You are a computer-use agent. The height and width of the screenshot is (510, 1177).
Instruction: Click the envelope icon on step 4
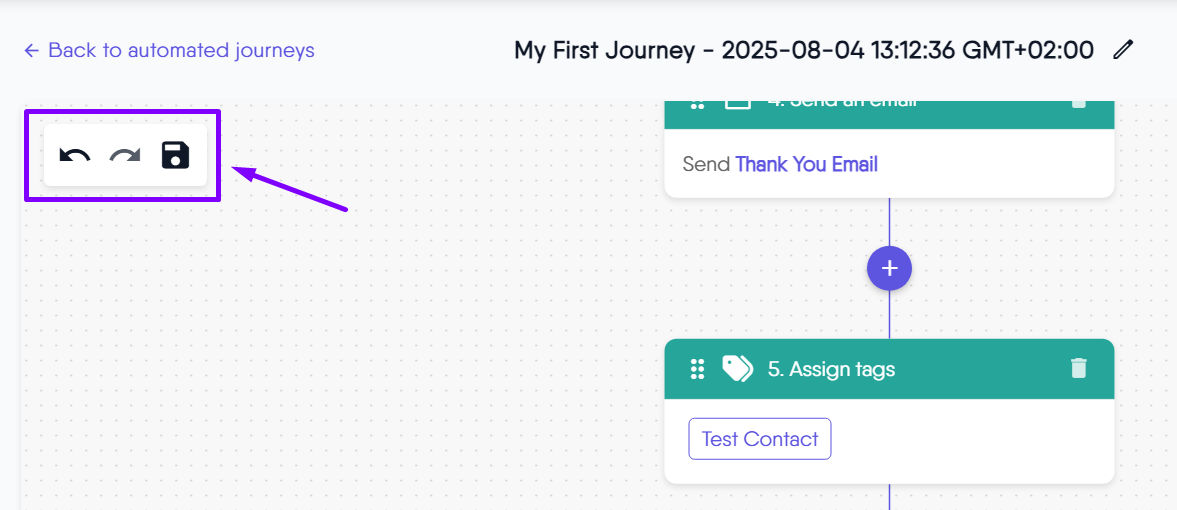pos(738,103)
